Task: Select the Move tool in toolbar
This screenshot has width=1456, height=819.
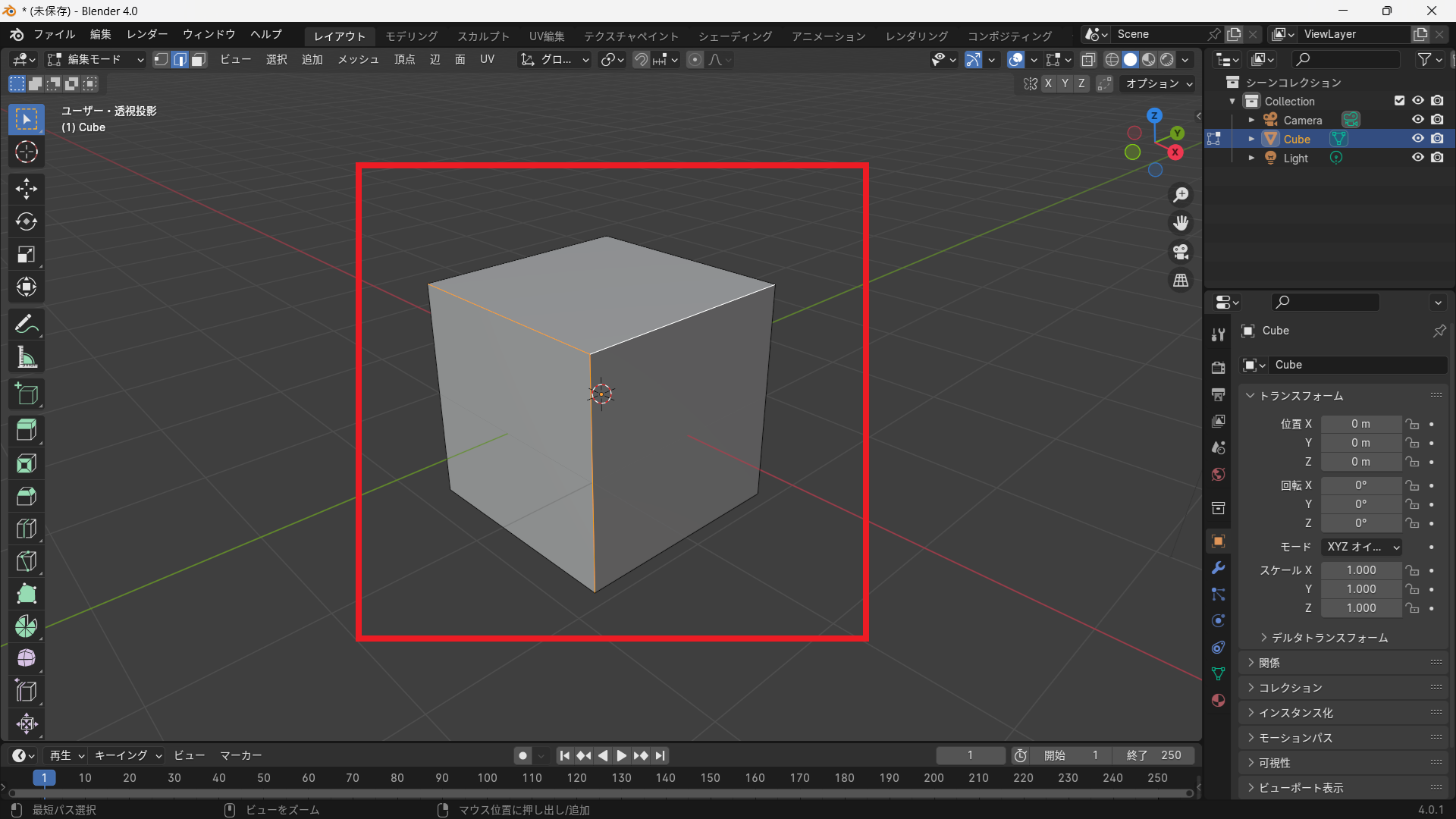Action: coord(27,189)
